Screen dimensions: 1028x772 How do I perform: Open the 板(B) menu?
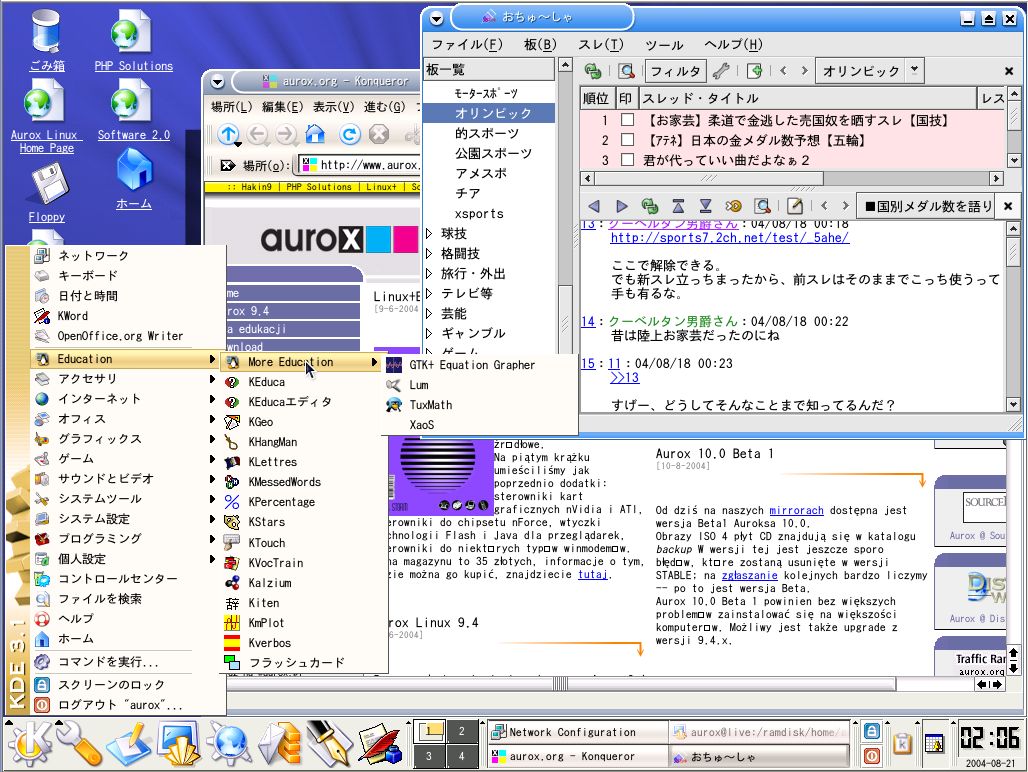click(540, 45)
